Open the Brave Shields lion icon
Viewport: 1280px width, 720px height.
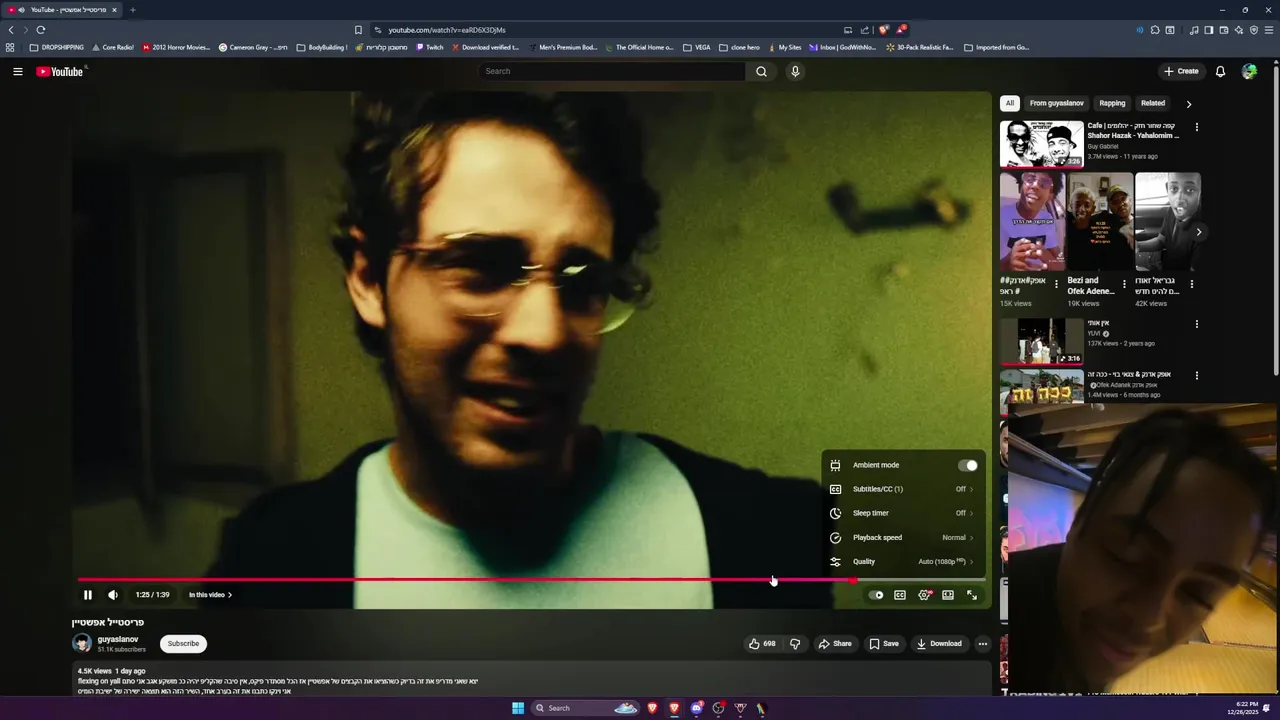point(883,30)
